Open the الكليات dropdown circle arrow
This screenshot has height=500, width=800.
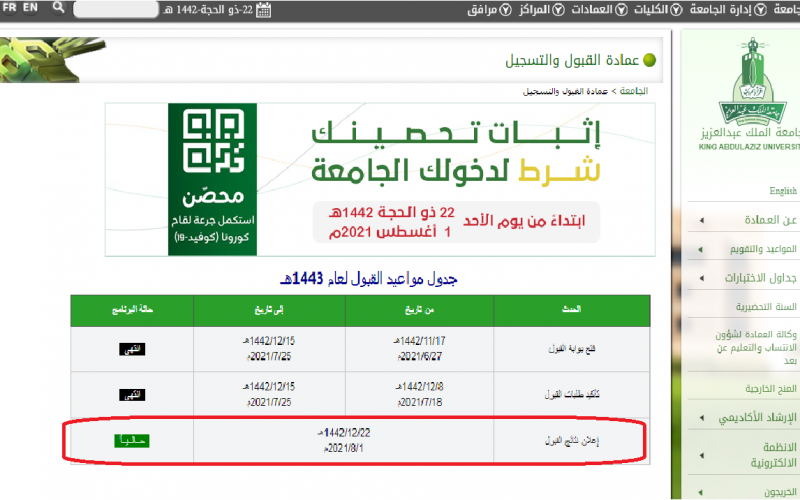[x=676, y=10]
